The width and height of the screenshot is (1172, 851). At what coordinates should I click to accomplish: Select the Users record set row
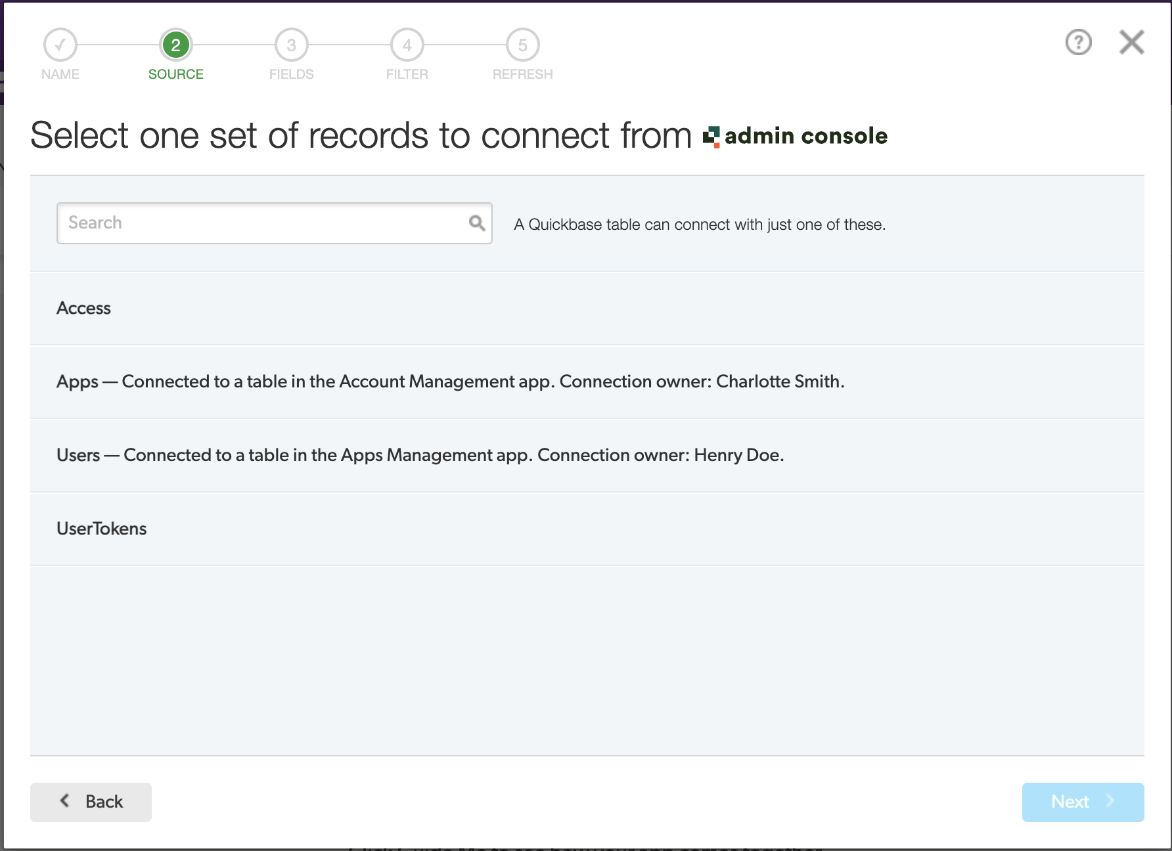pos(587,455)
